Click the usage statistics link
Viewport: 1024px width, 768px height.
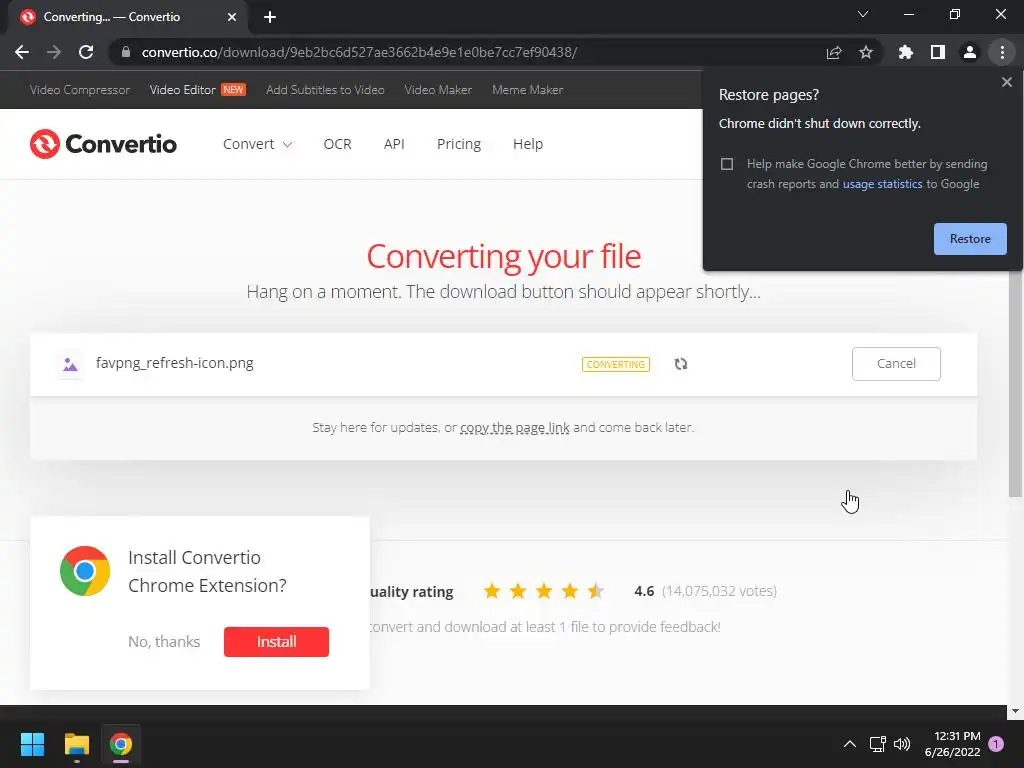click(882, 184)
